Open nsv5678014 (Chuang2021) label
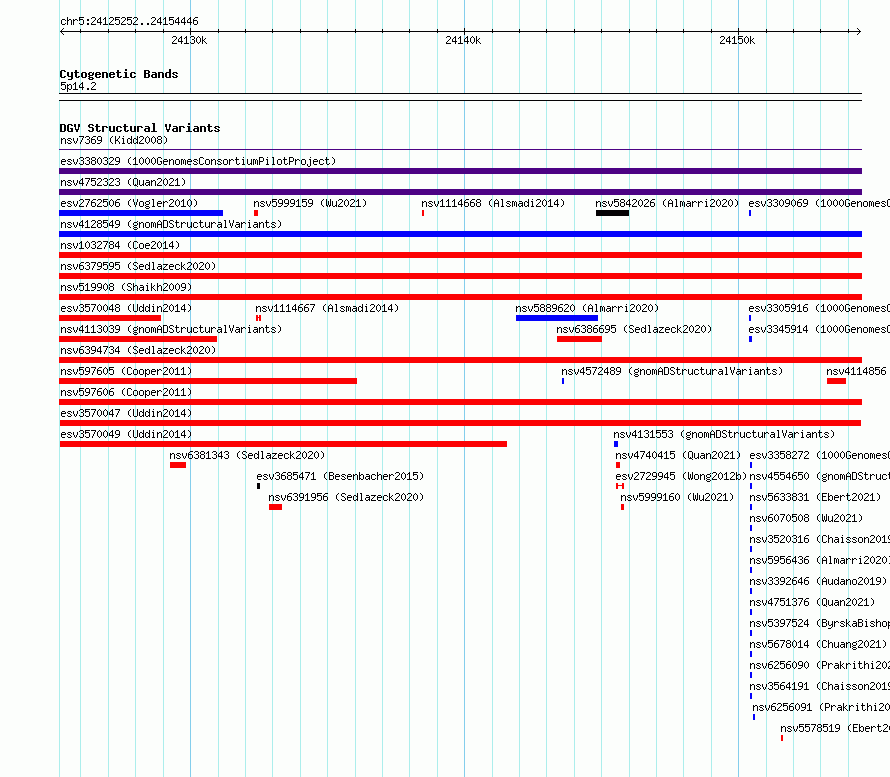This screenshot has height=777, width=890. point(818,644)
